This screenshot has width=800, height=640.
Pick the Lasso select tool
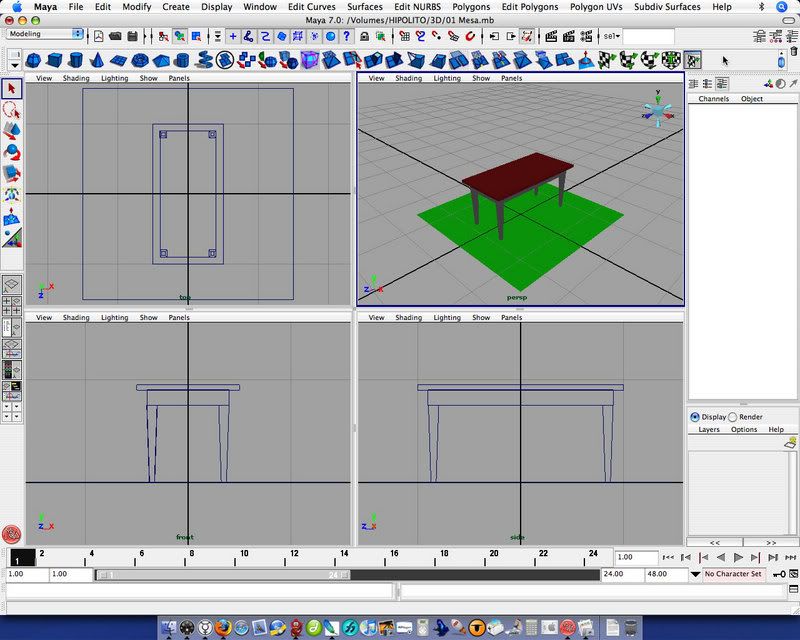coord(12,110)
